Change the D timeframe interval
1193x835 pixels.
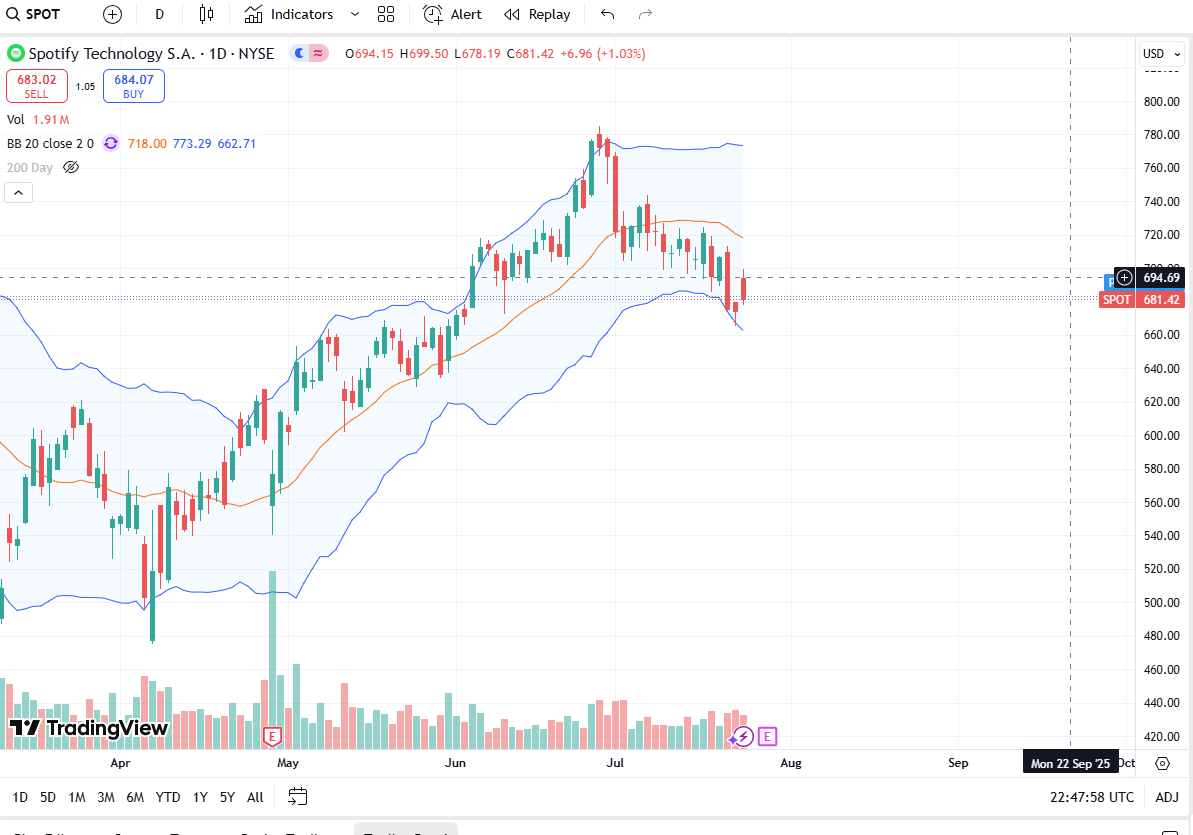click(159, 14)
